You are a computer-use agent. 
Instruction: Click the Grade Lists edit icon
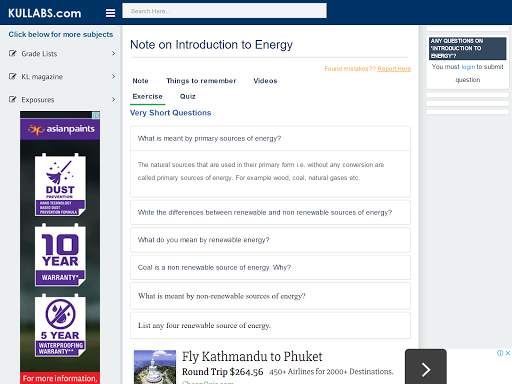tap(13, 53)
